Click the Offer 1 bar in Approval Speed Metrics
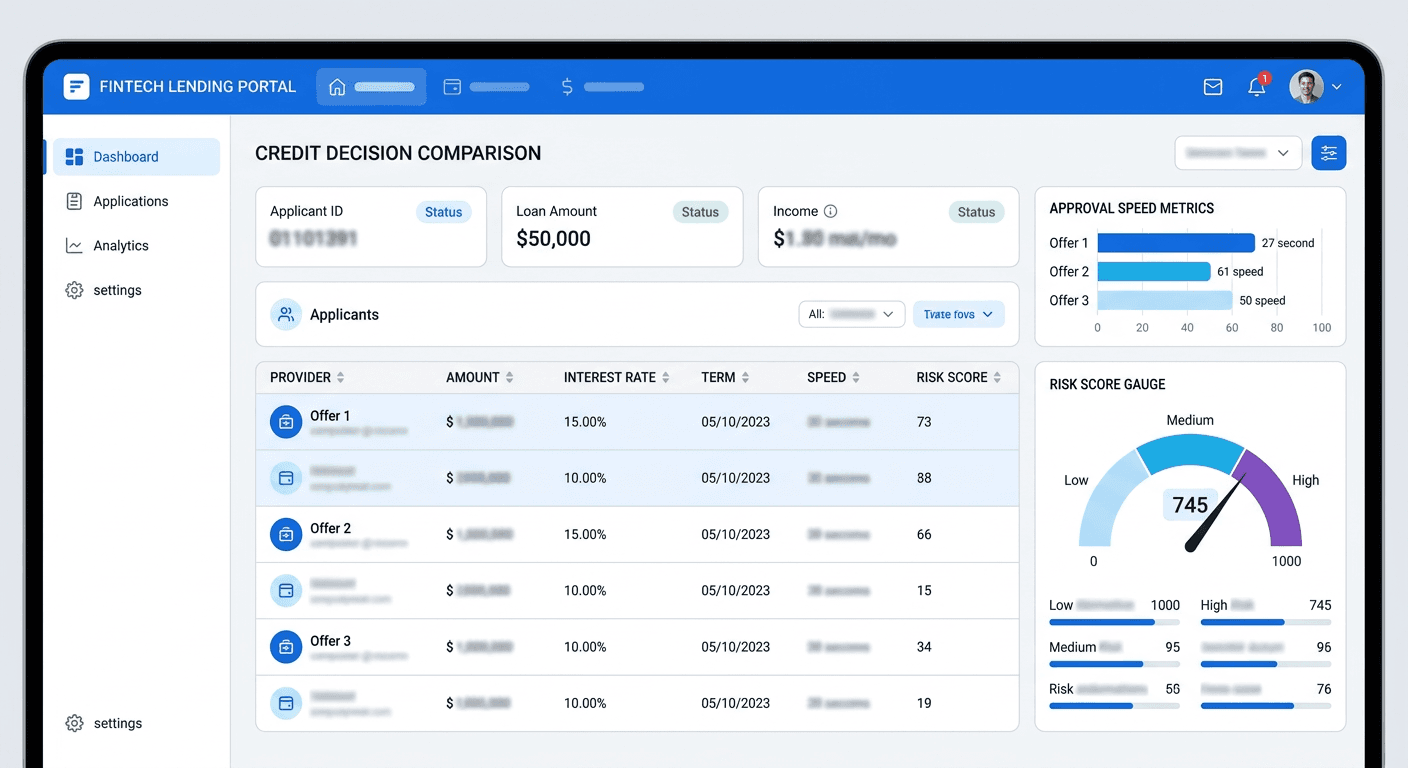The width and height of the screenshot is (1408, 768). (x=1176, y=243)
